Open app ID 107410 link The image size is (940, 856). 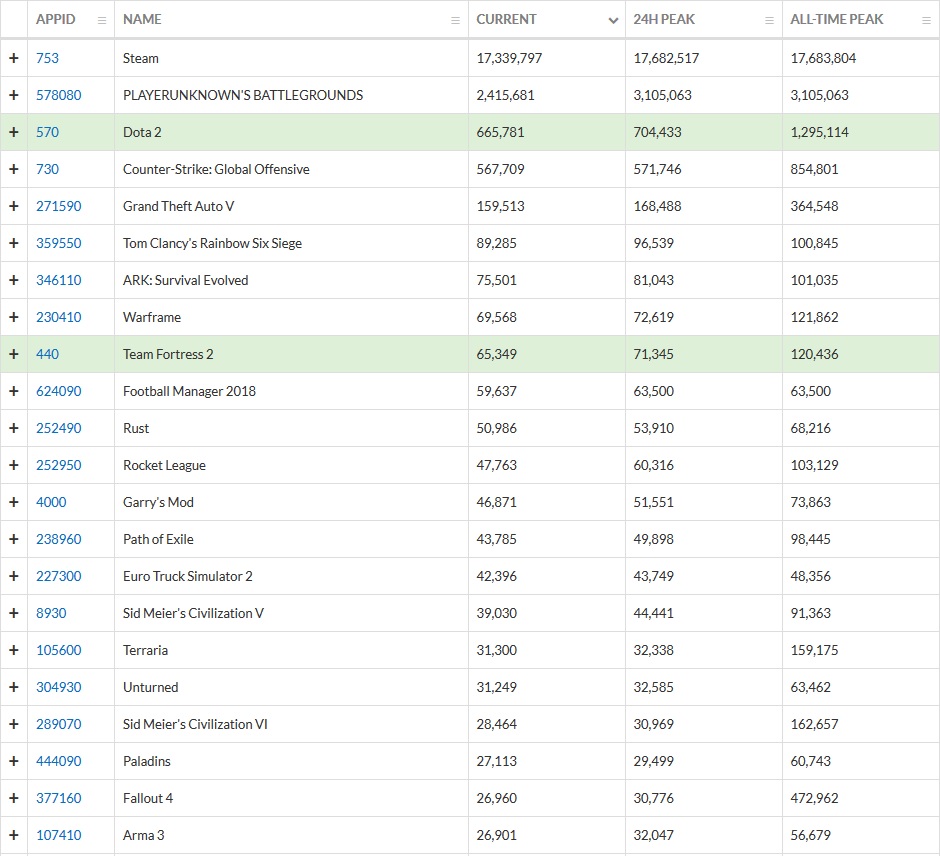click(x=59, y=835)
